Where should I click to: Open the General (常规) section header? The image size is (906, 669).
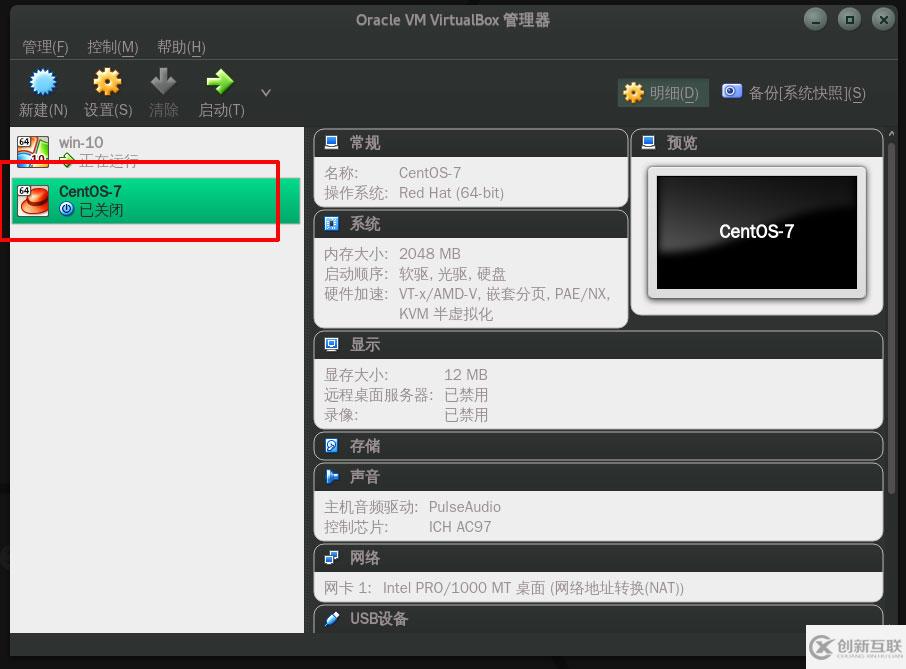470,143
